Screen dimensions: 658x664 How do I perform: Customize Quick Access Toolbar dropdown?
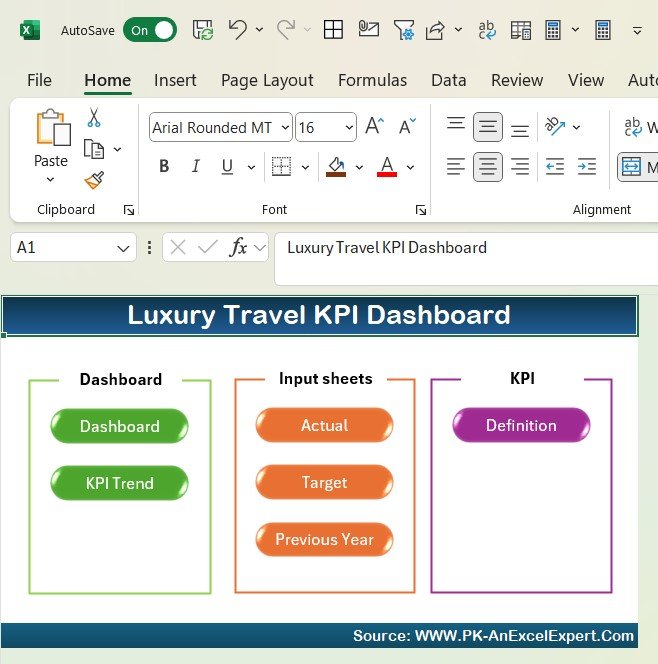[x=637, y=30]
